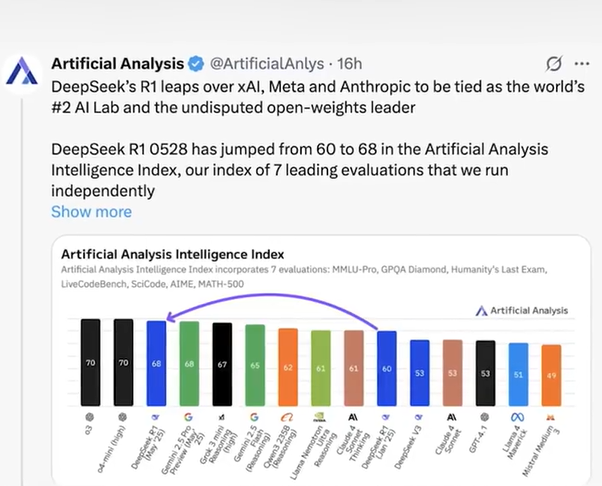
Task: Click the Google logo under the green 68 bar
Action: click(189, 413)
